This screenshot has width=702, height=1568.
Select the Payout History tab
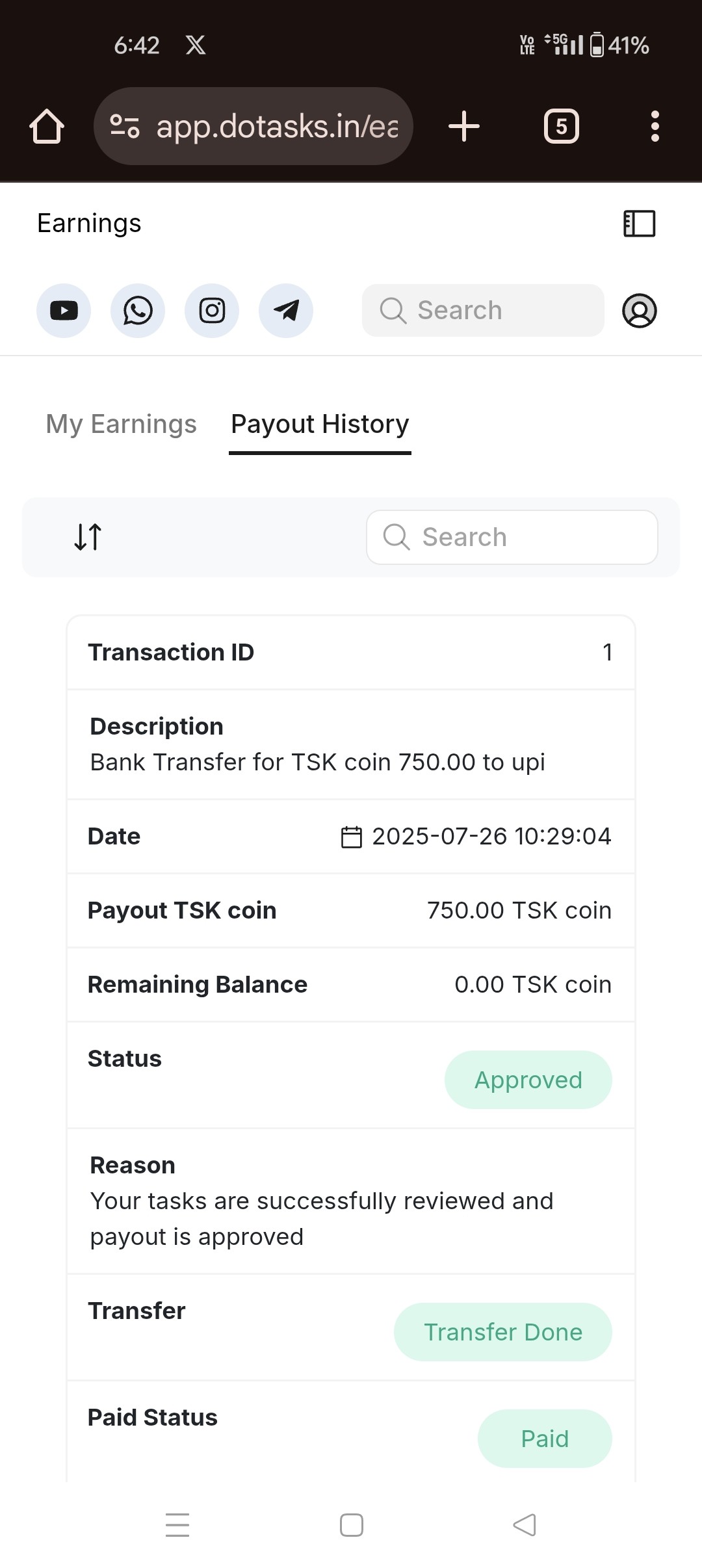pyautogui.click(x=320, y=424)
